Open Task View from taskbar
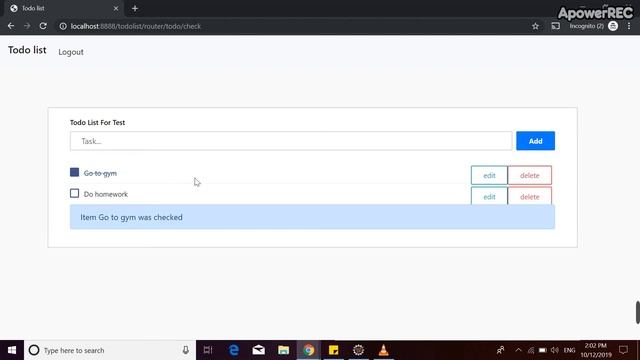Image resolution: width=640 pixels, height=360 pixels. click(208, 350)
